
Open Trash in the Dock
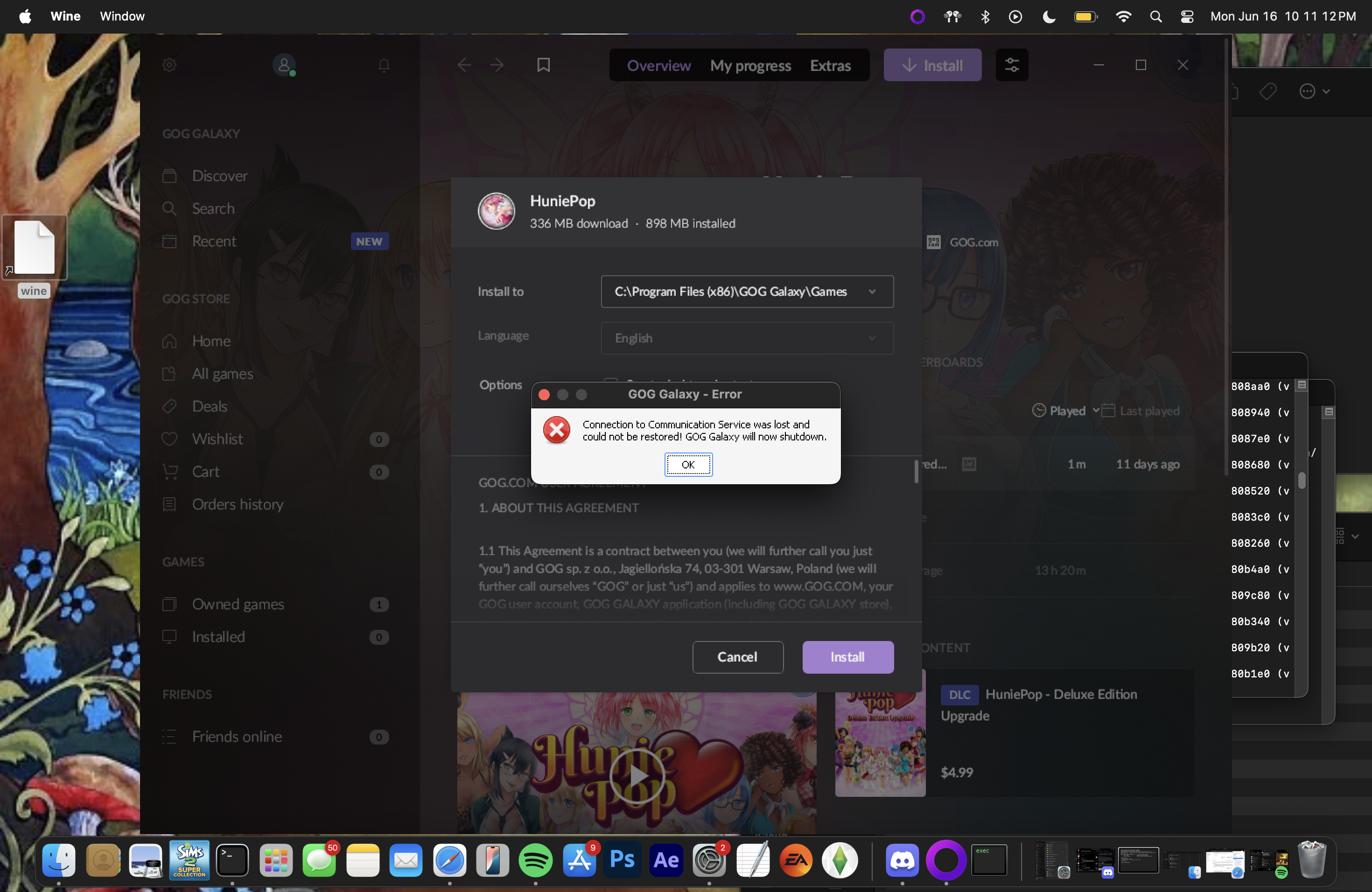(1311, 860)
